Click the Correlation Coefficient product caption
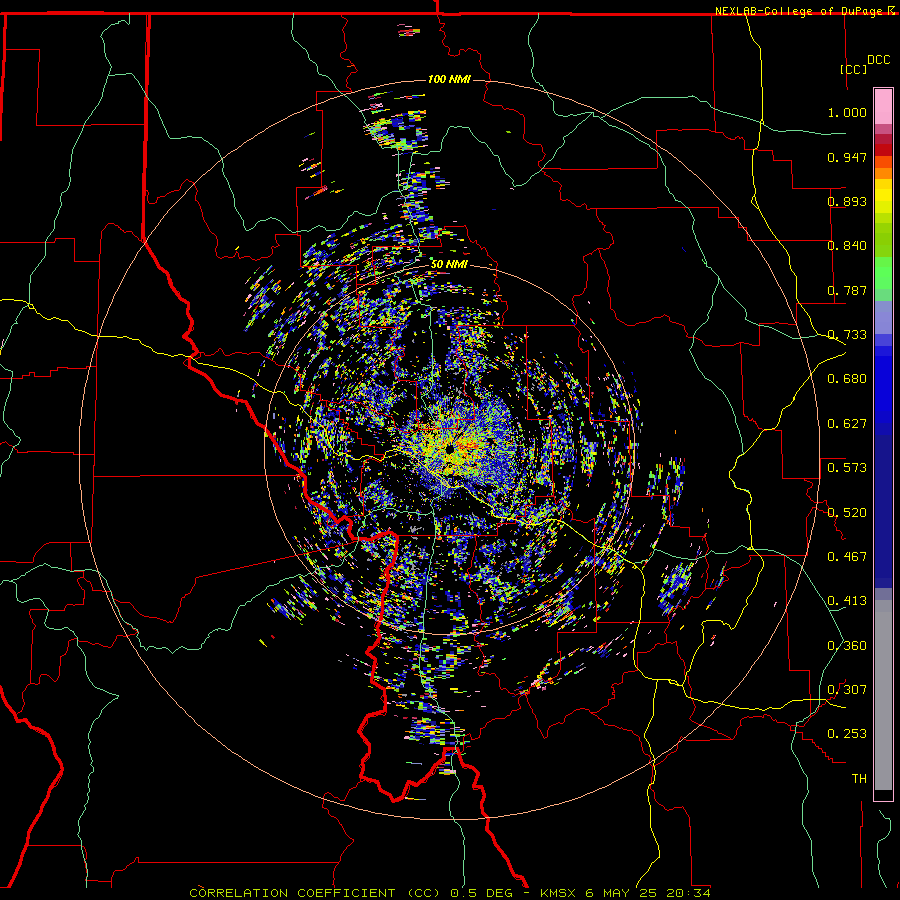The height and width of the screenshot is (900, 900). [450, 893]
